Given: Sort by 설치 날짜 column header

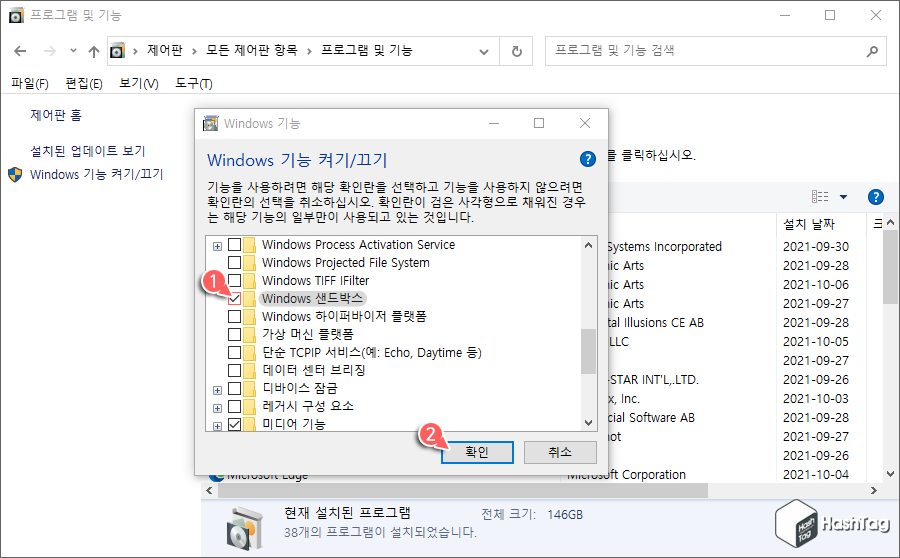Looking at the screenshot, I should 808,224.
